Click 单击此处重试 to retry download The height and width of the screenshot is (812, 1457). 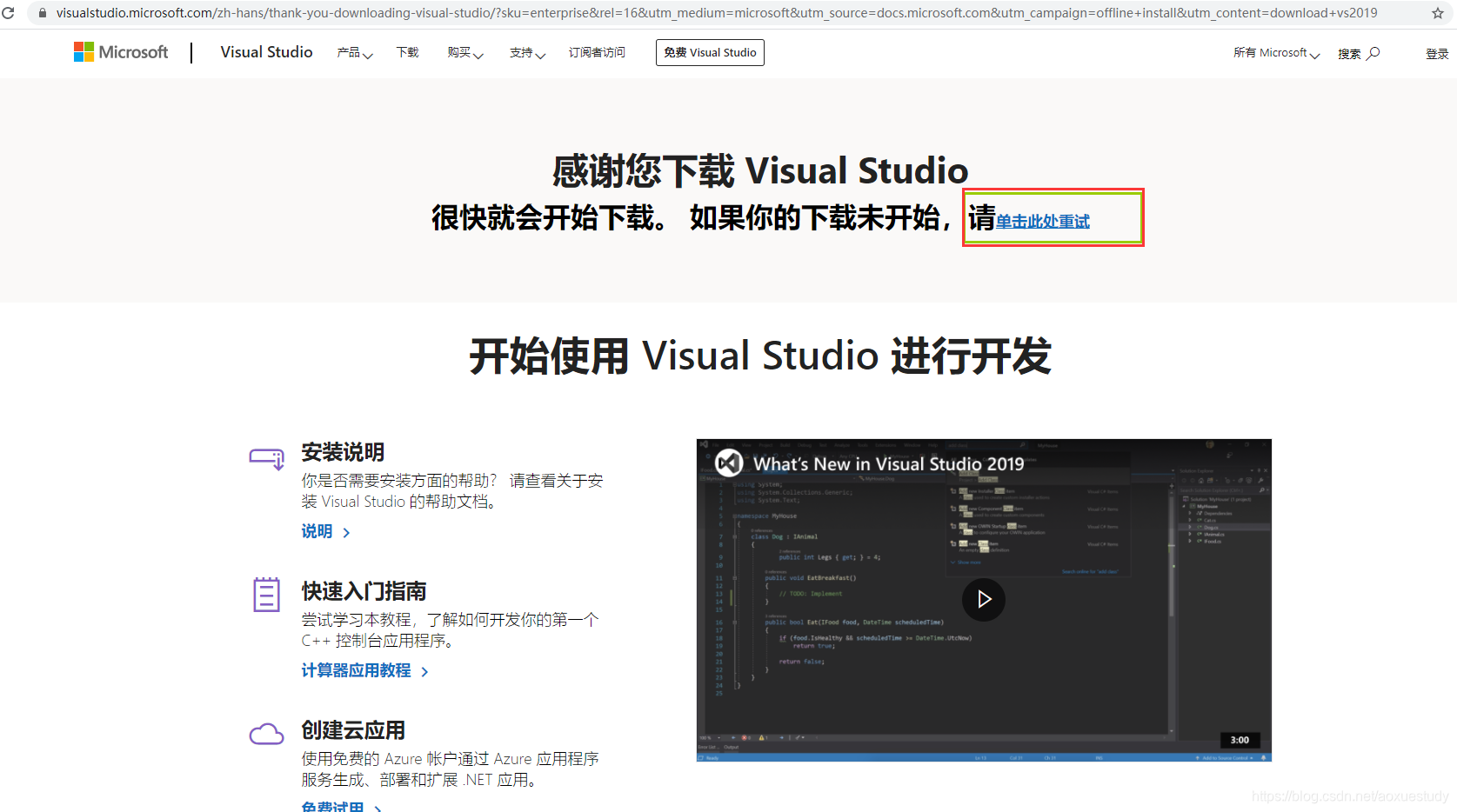pyautogui.click(x=1043, y=222)
